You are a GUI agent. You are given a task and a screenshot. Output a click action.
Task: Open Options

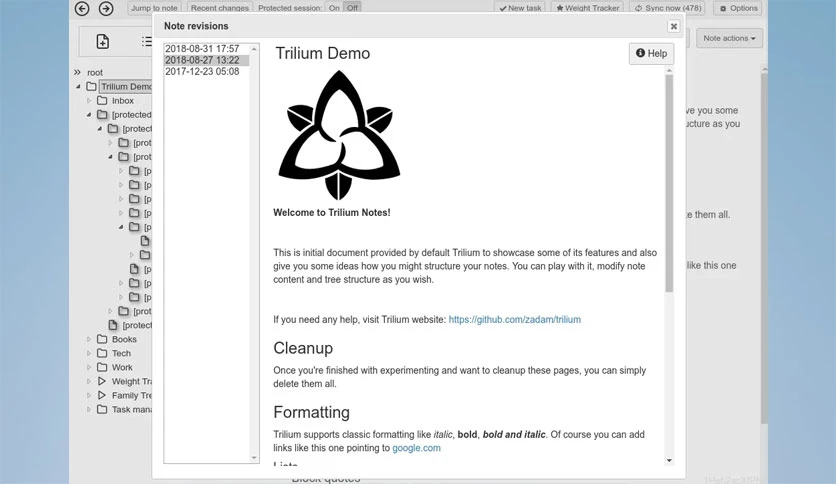pyautogui.click(x=738, y=8)
